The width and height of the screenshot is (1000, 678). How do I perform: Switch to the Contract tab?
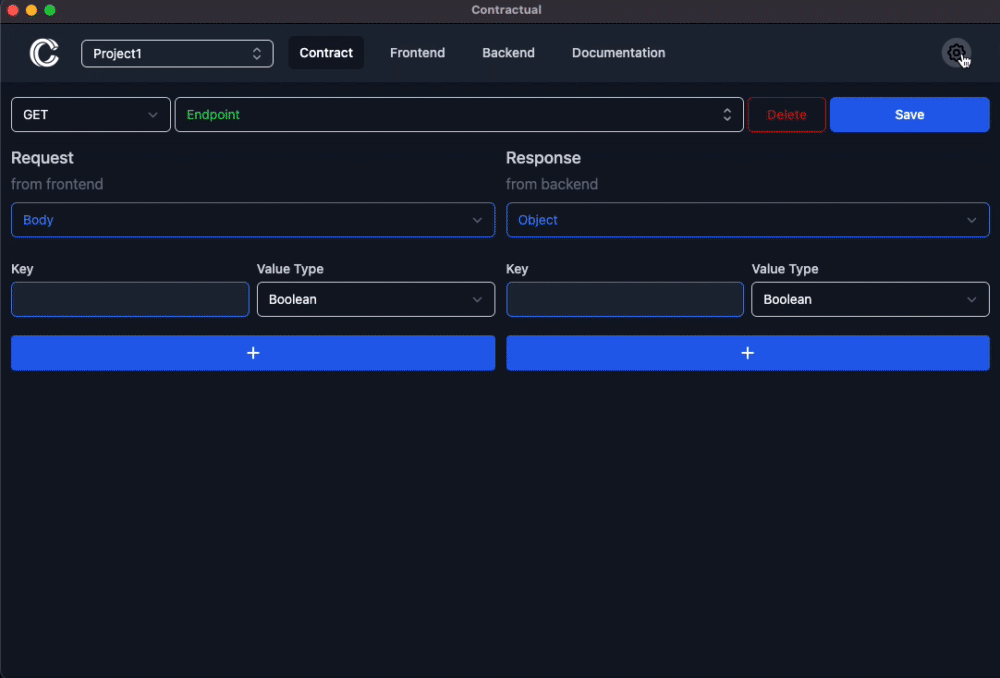click(x=326, y=53)
